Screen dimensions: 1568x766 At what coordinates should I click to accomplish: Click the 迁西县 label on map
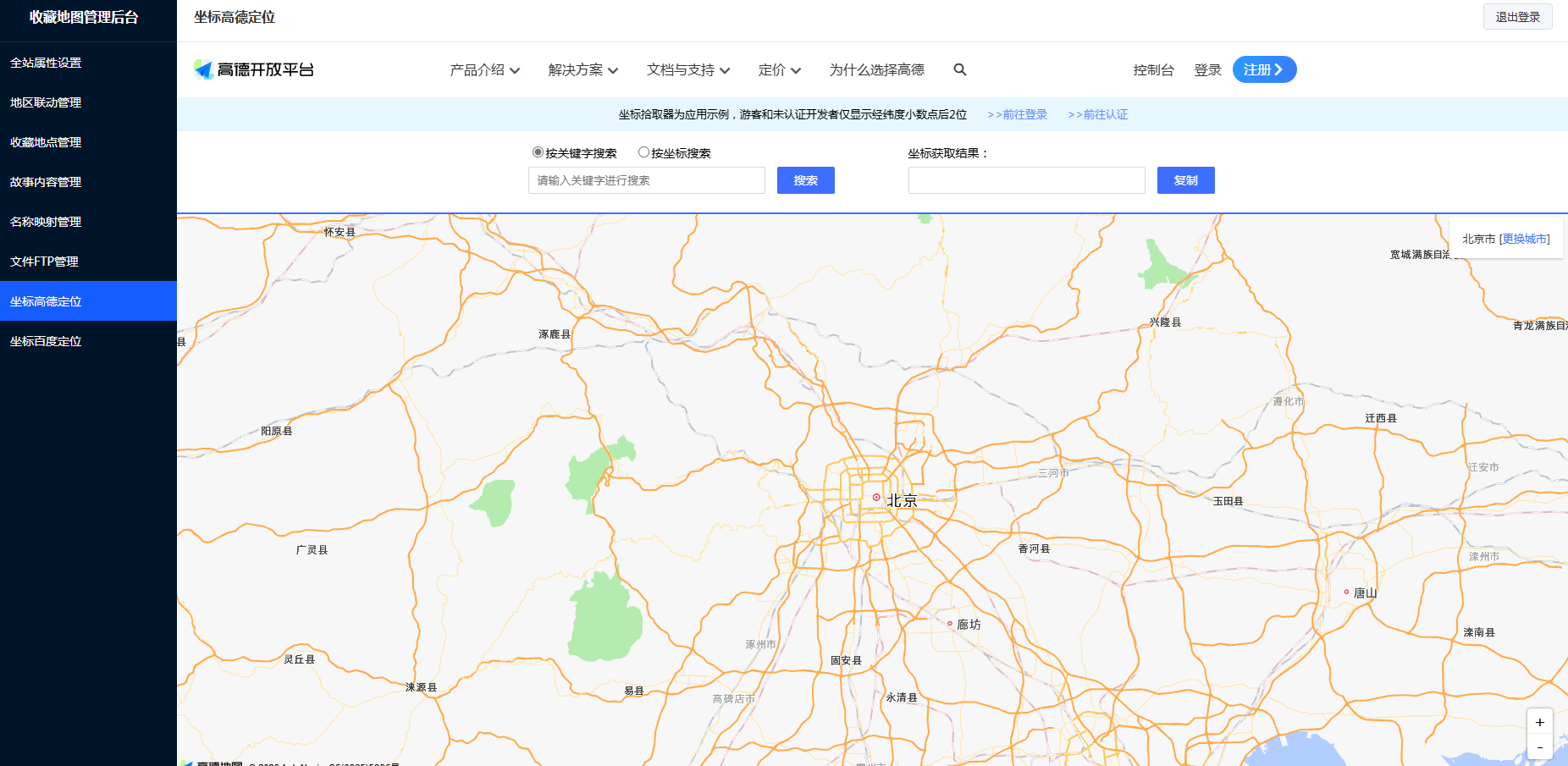pyautogui.click(x=1381, y=418)
